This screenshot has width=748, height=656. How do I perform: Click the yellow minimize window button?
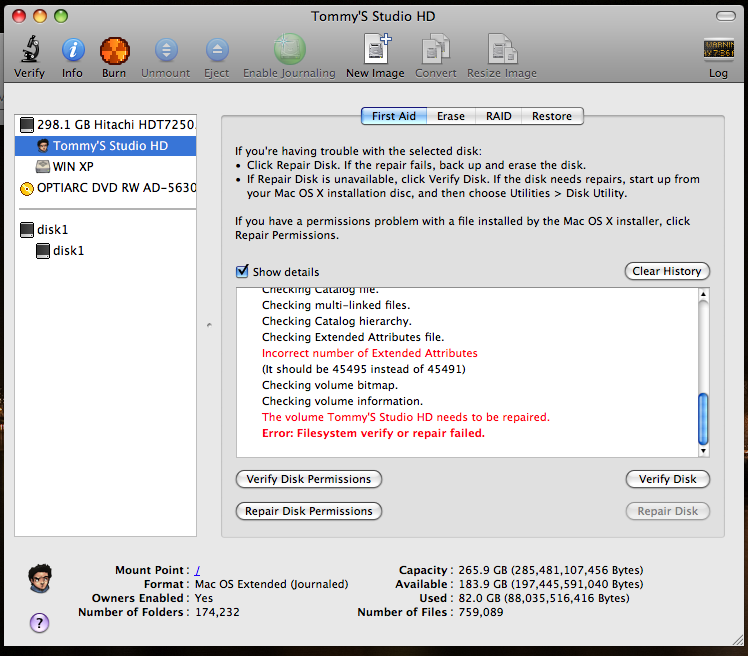[40, 16]
